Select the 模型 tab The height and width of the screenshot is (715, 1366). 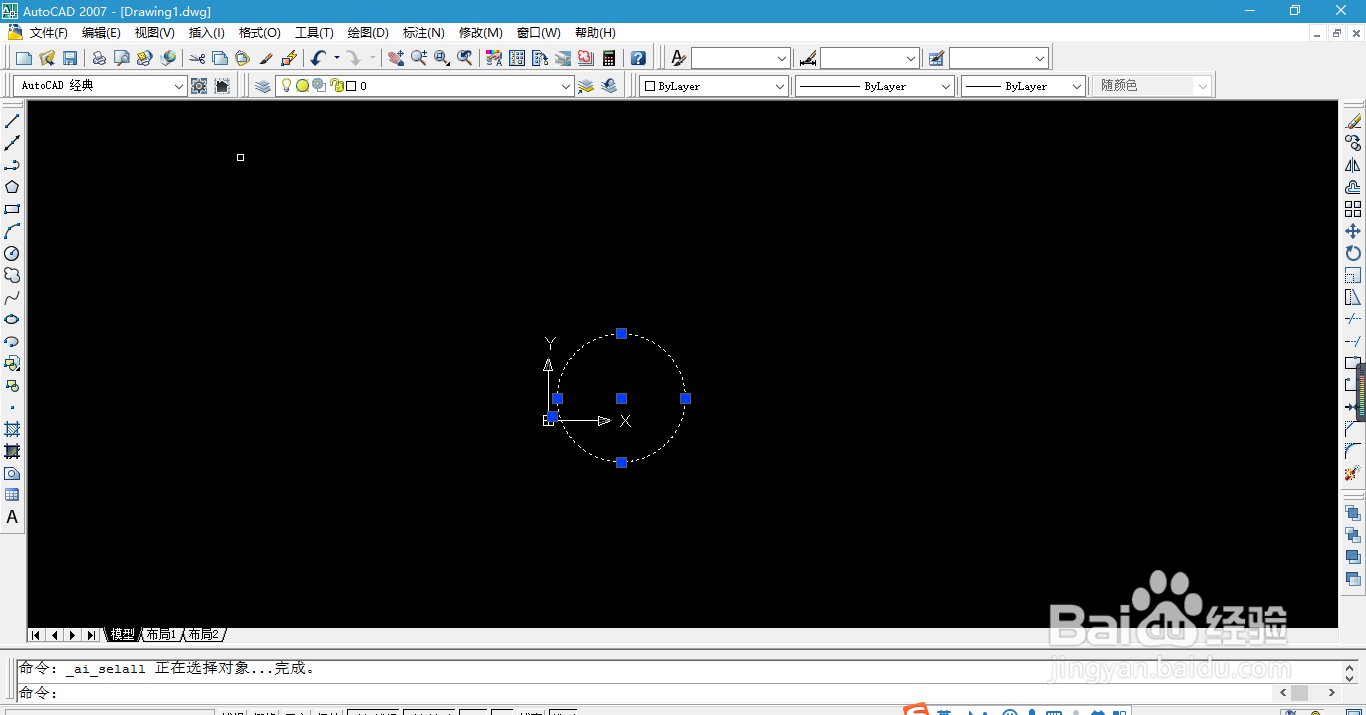point(122,635)
